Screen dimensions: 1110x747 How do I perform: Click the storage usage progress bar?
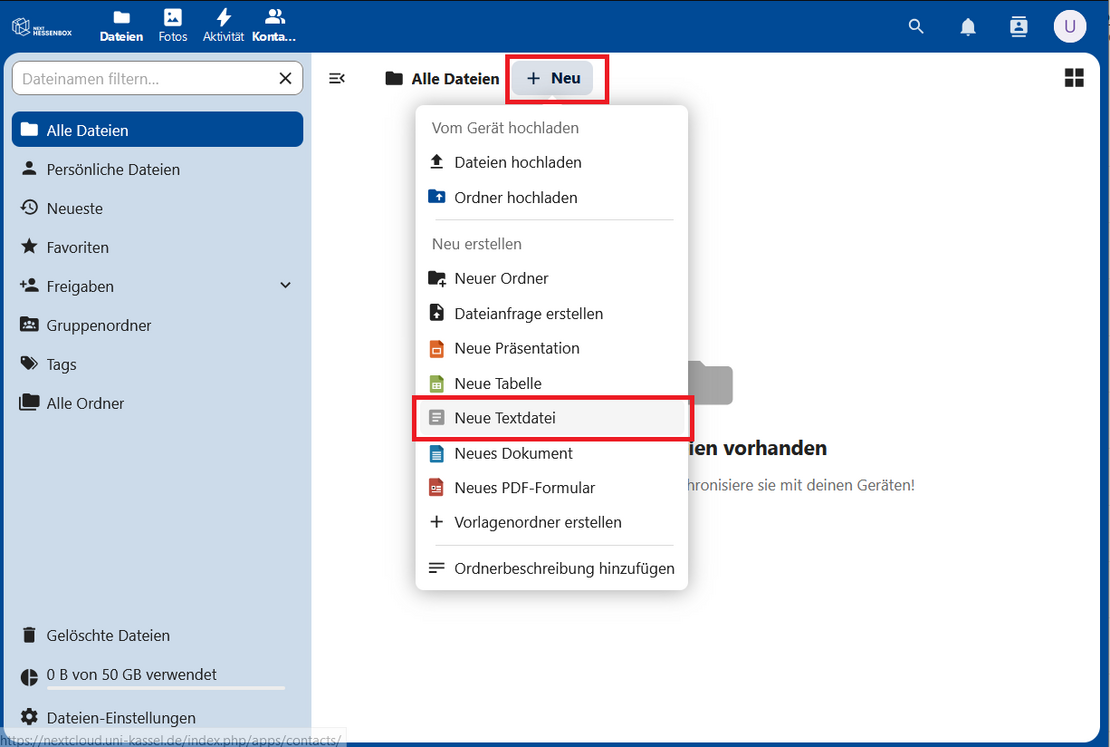pos(165,688)
